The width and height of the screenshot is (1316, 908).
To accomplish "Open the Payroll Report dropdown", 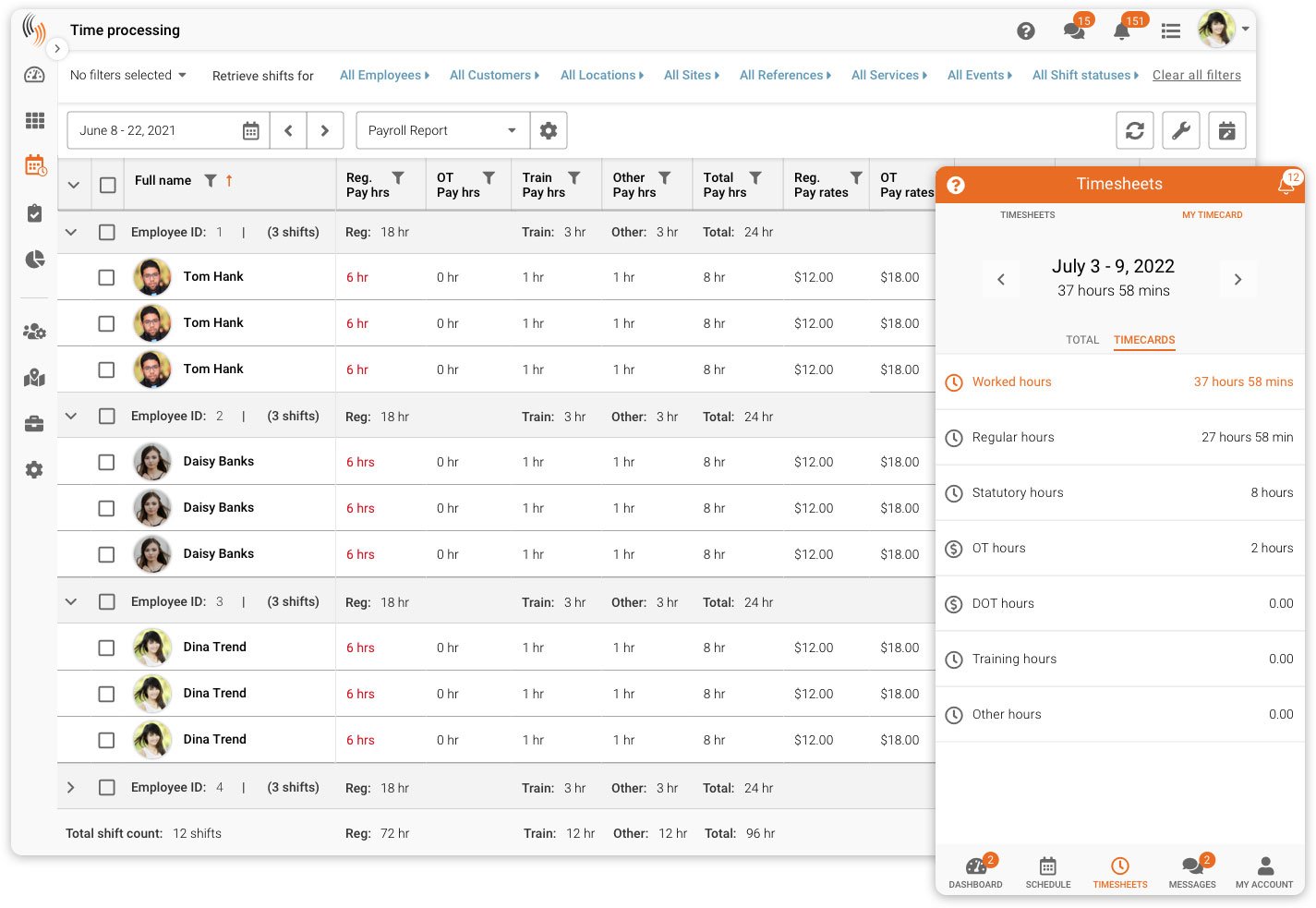I will (443, 130).
